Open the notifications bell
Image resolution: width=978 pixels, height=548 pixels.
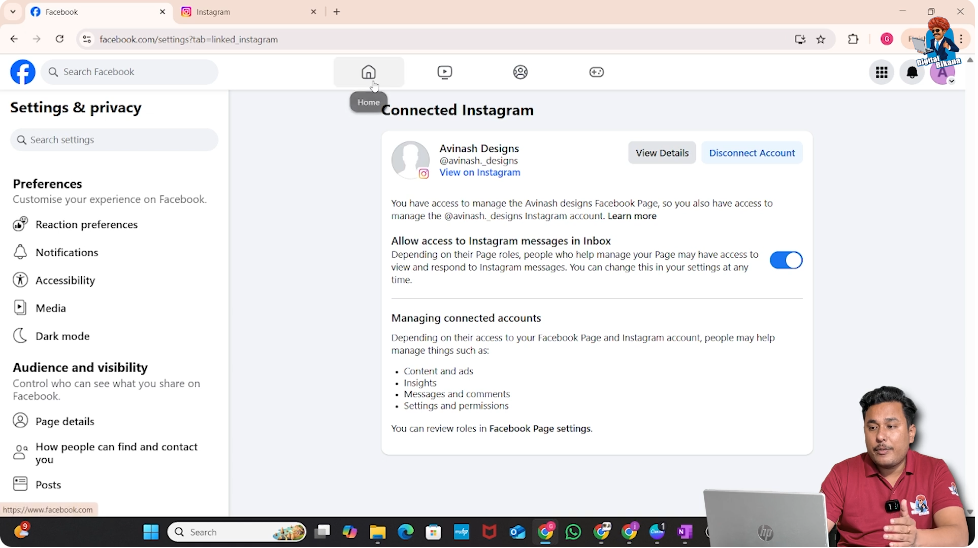(x=912, y=72)
